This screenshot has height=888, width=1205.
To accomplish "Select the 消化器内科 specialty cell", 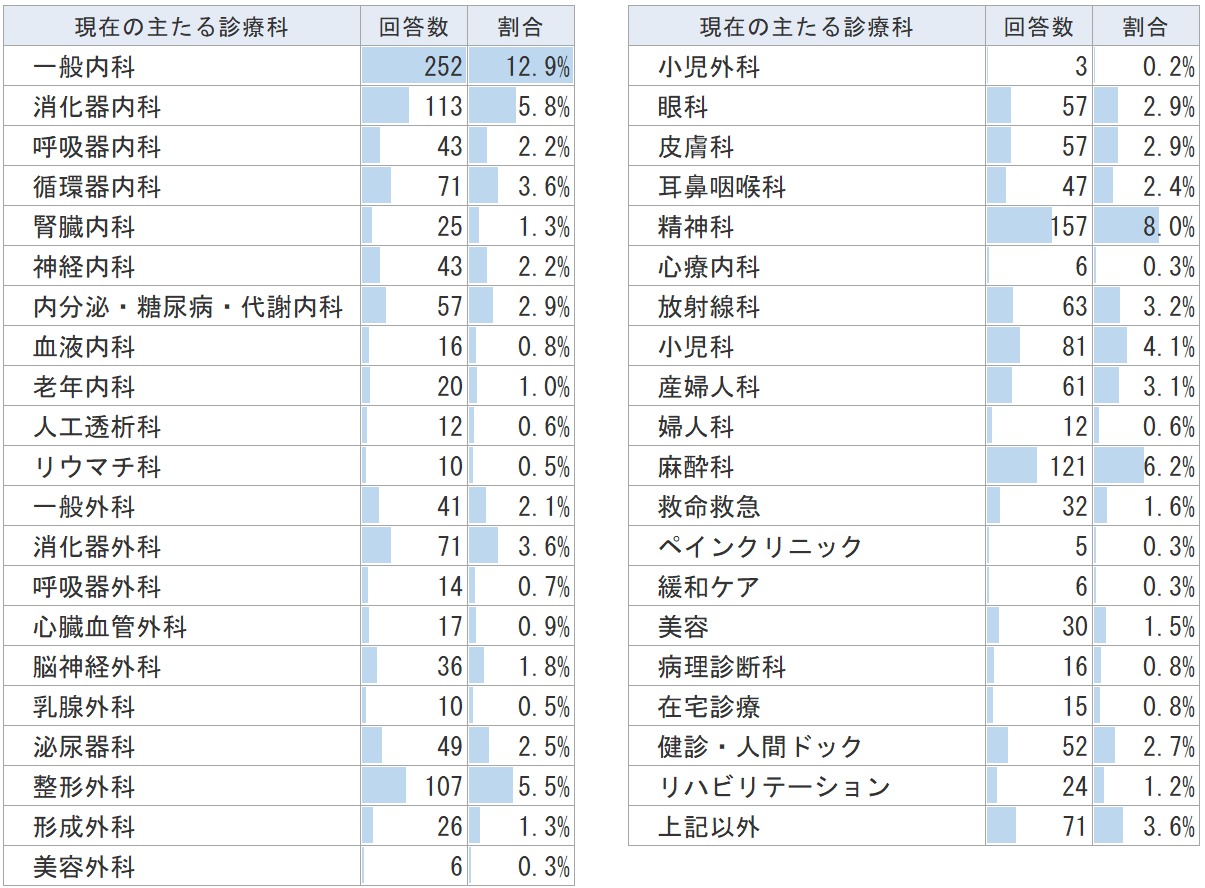I will [97, 107].
